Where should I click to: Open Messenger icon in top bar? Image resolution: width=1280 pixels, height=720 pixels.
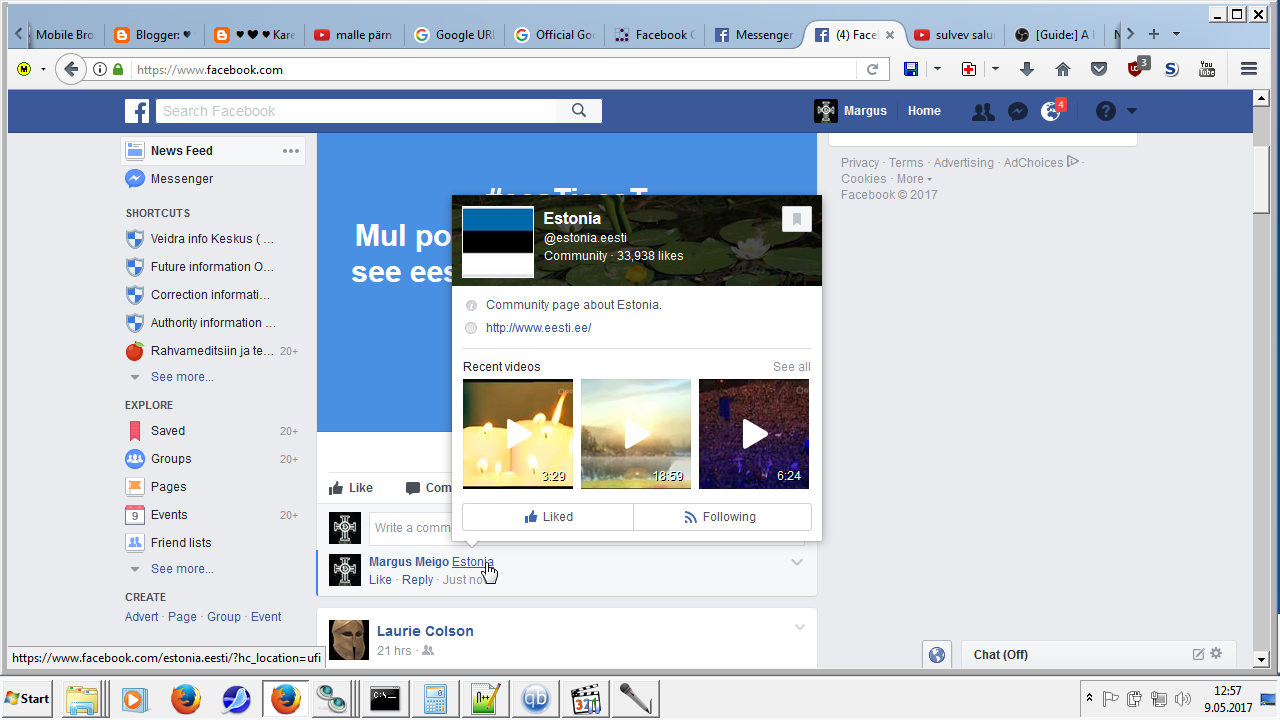[1017, 112]
